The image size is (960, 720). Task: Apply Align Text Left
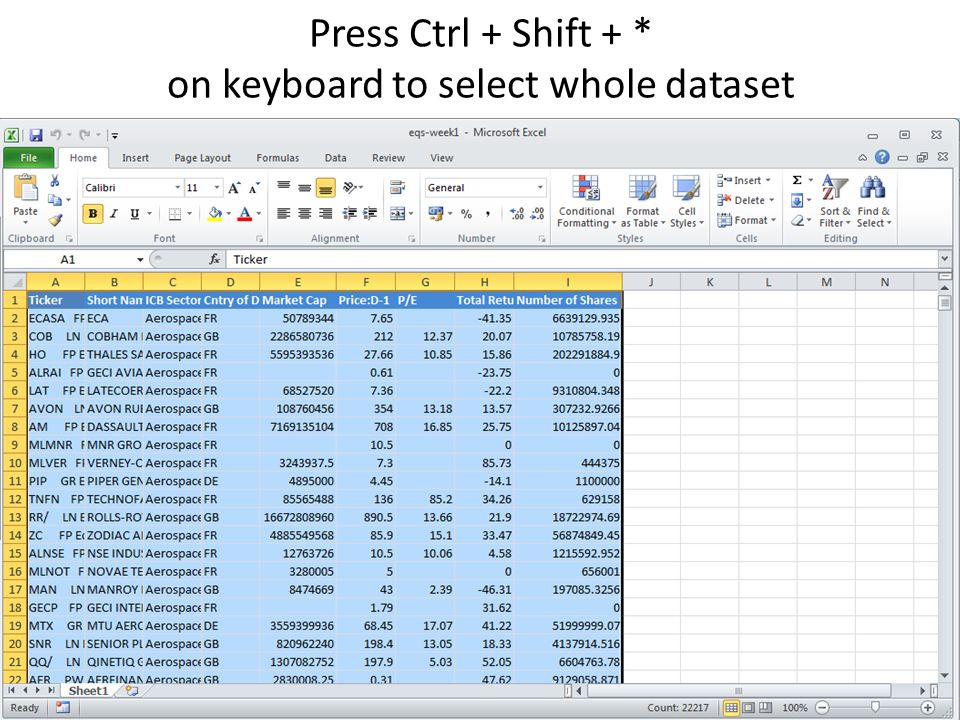point(283,213)
